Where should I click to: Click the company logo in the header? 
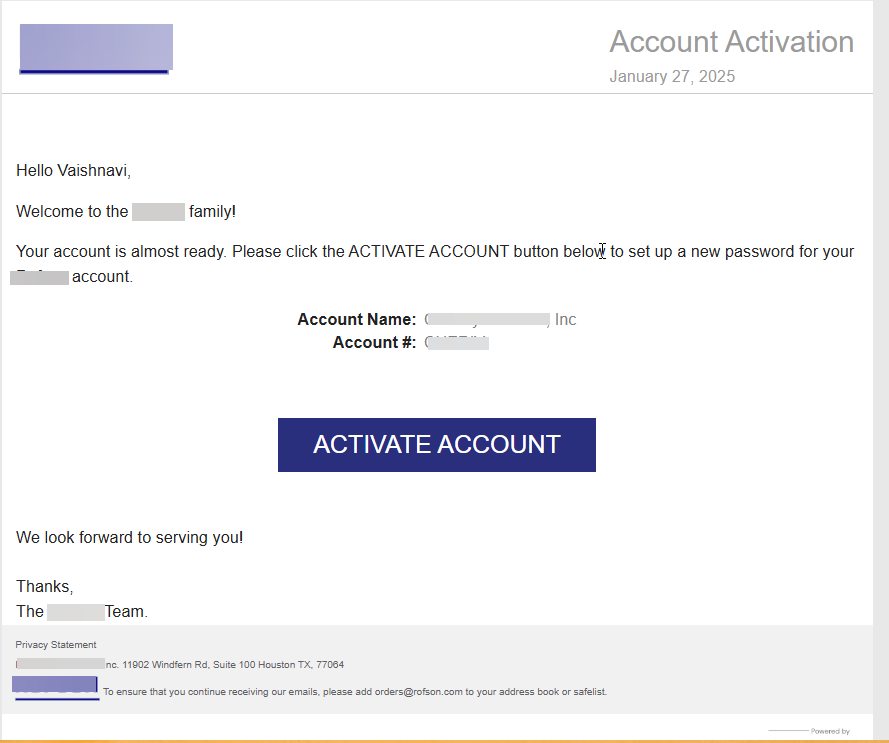96,49
